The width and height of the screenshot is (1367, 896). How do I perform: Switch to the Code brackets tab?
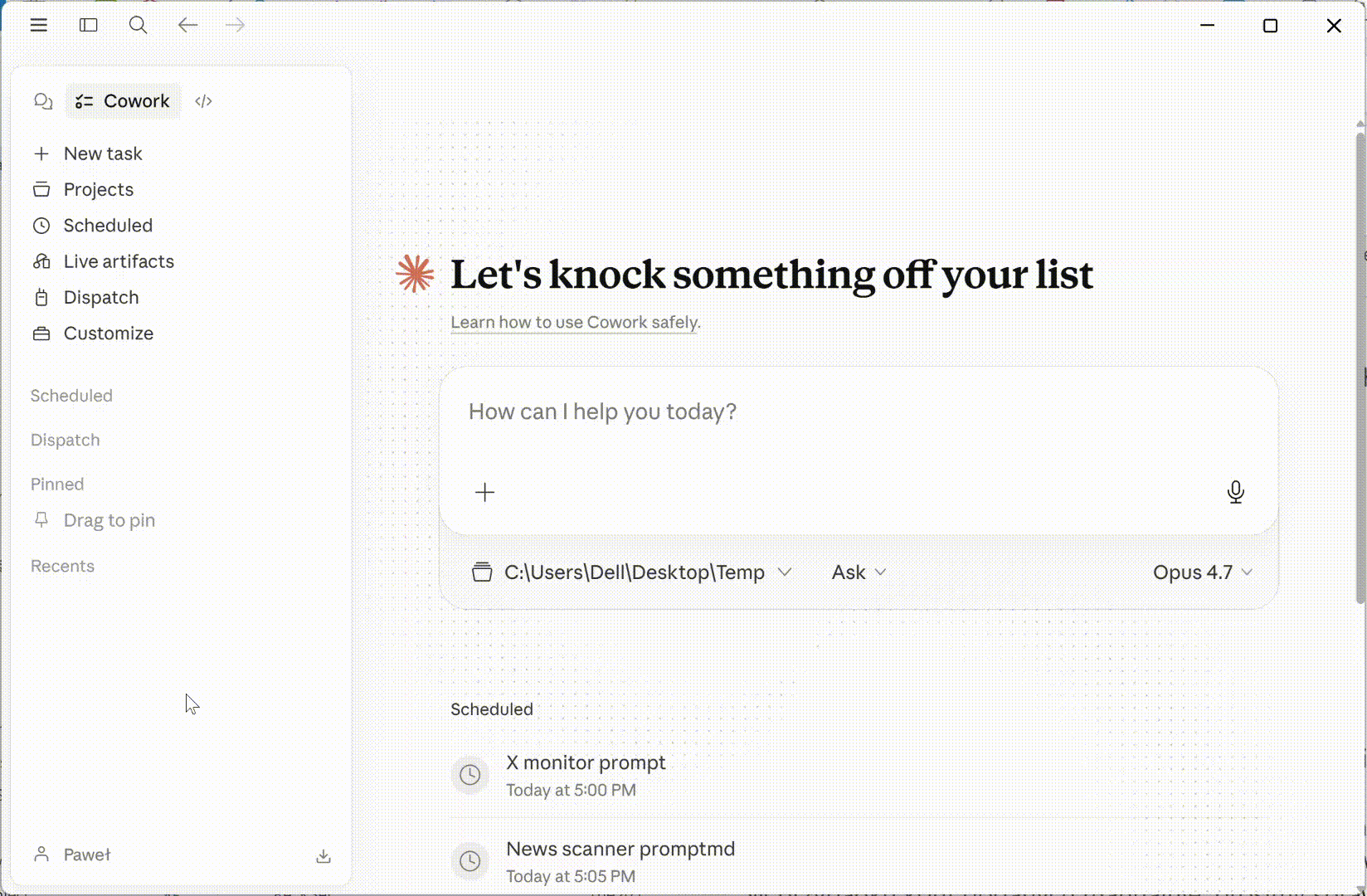[203, 101]
